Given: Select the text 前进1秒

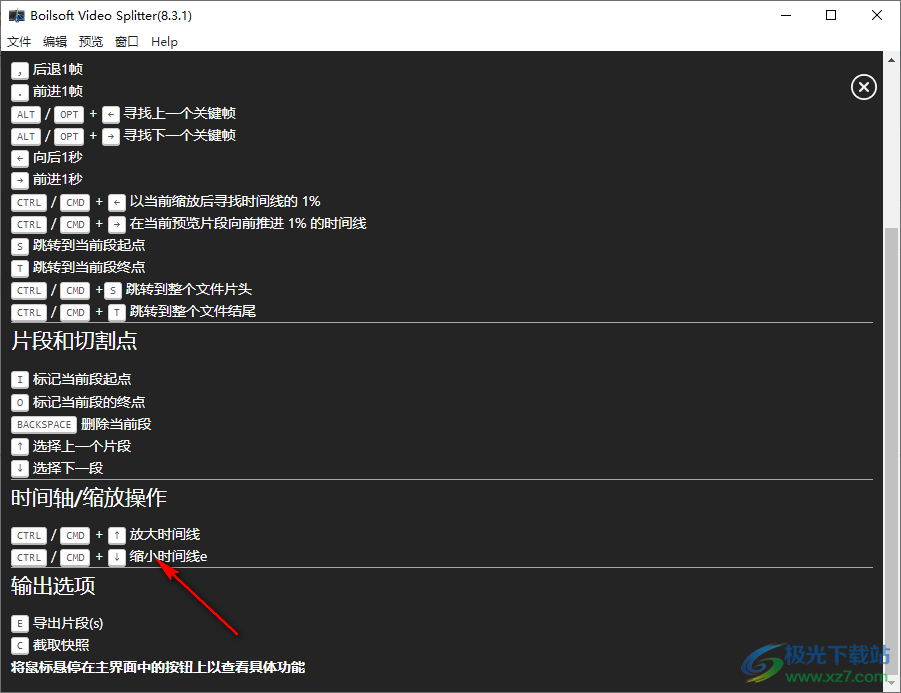Looking at the screenshot, I should pos(57,179).
